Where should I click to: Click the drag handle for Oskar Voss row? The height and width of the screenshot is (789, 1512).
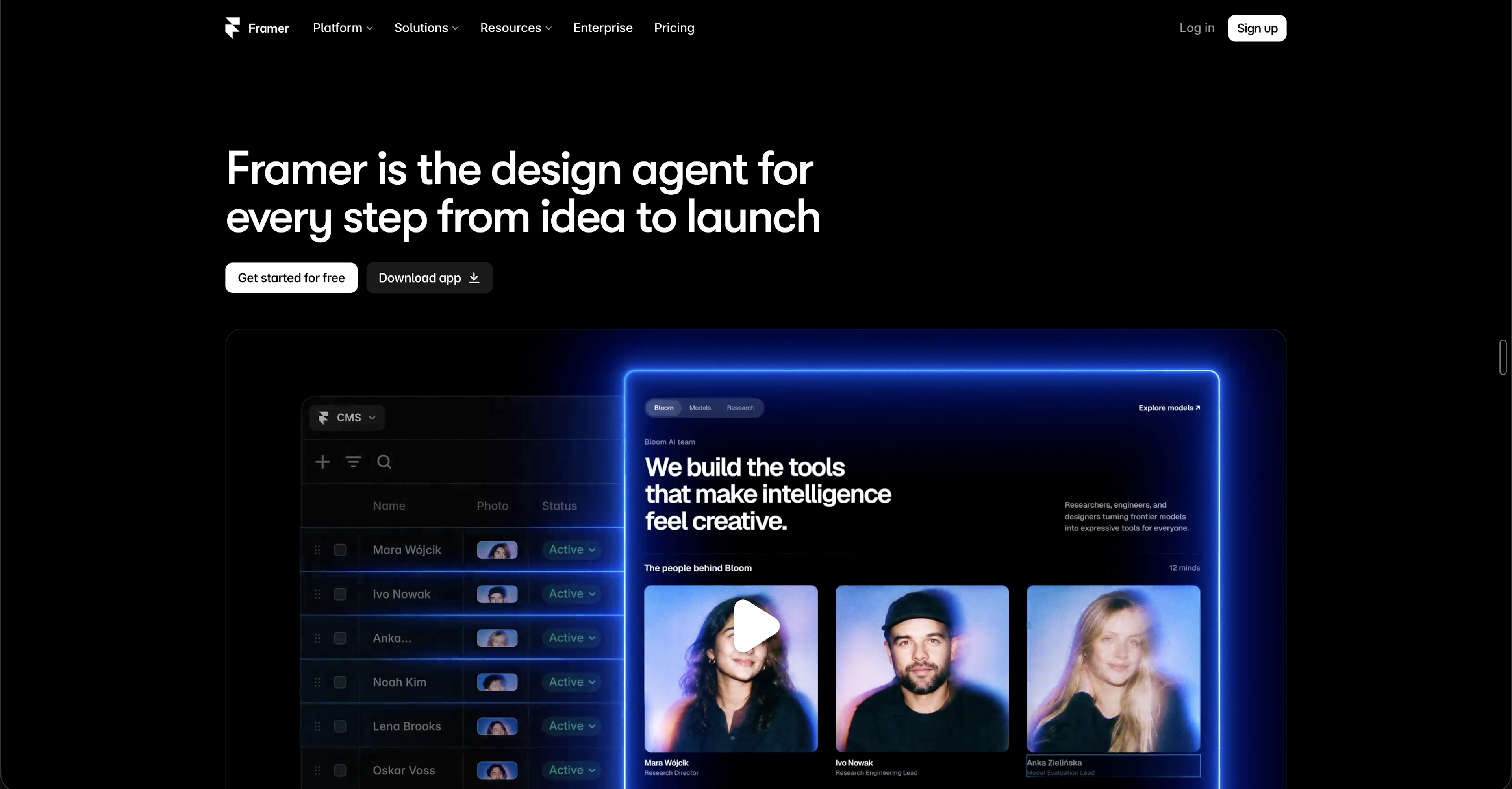317,770
